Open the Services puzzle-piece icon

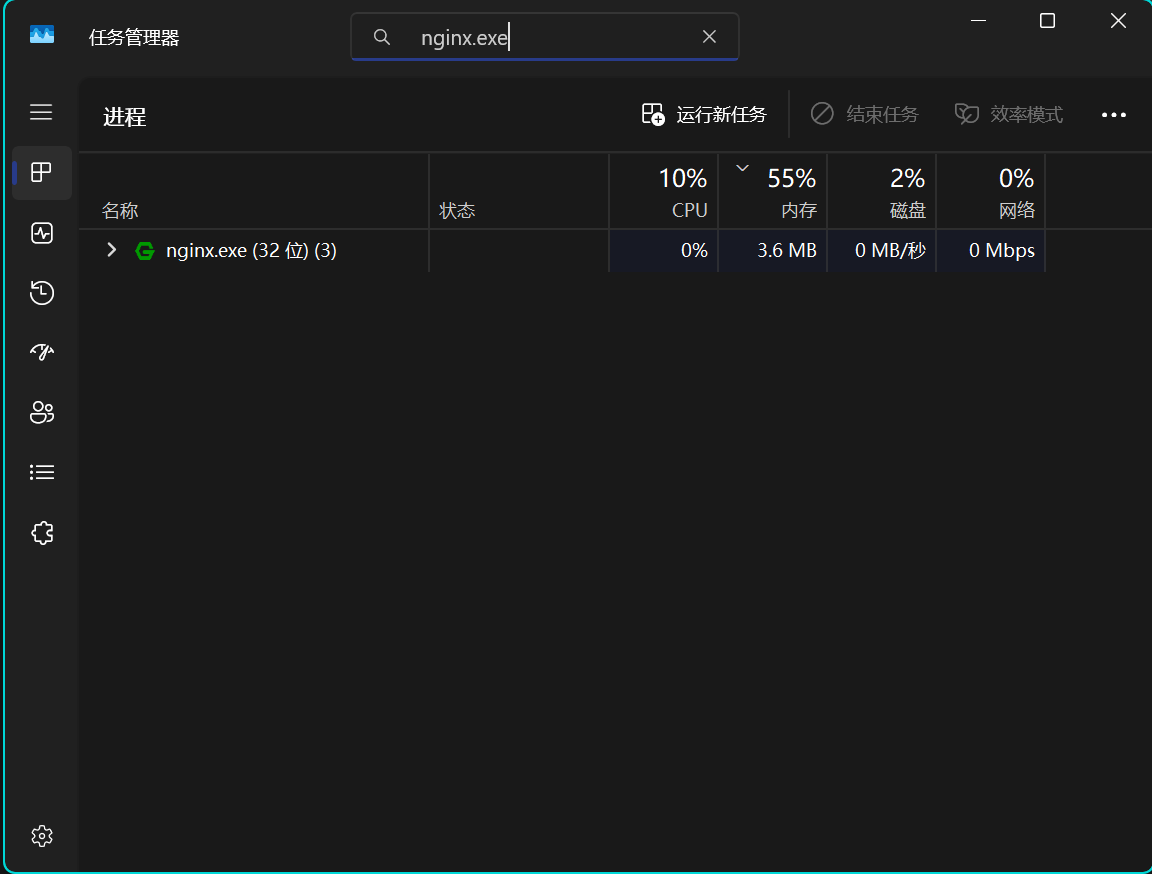(x=41, y=533)
